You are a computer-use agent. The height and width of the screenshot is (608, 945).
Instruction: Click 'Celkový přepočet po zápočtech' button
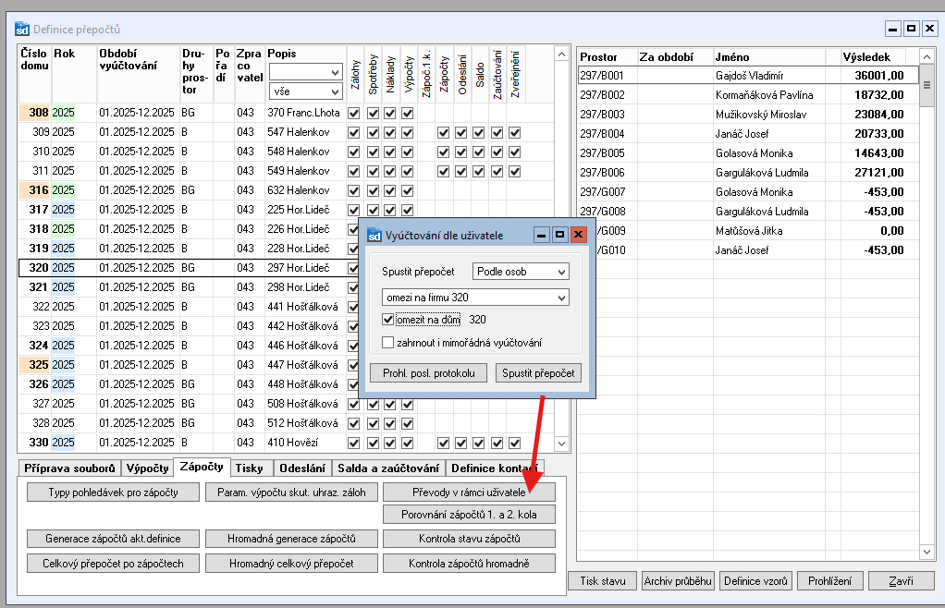pos(113,563)
